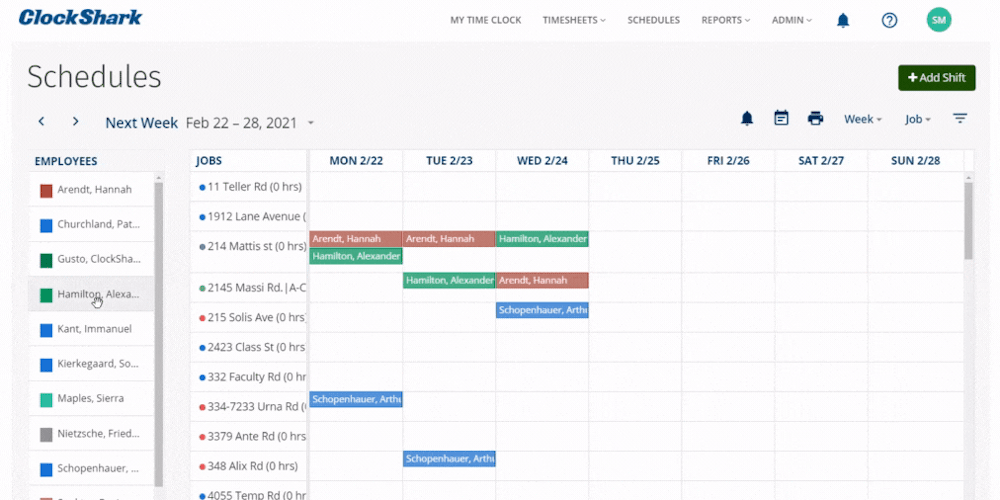The image size is (1000, 500).
Task: Click Kierkegaard blue color square
Action: (46, 365)
